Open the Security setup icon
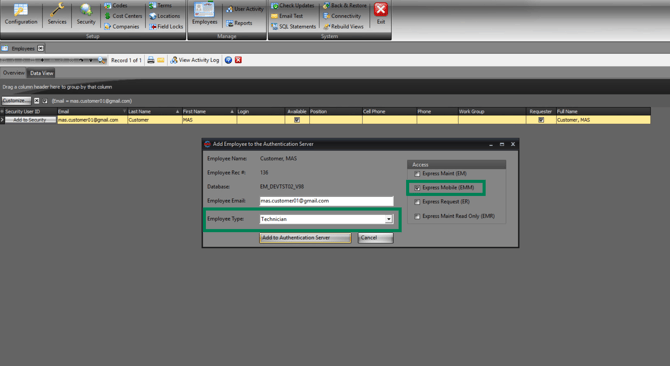 [x=86, y=14]
